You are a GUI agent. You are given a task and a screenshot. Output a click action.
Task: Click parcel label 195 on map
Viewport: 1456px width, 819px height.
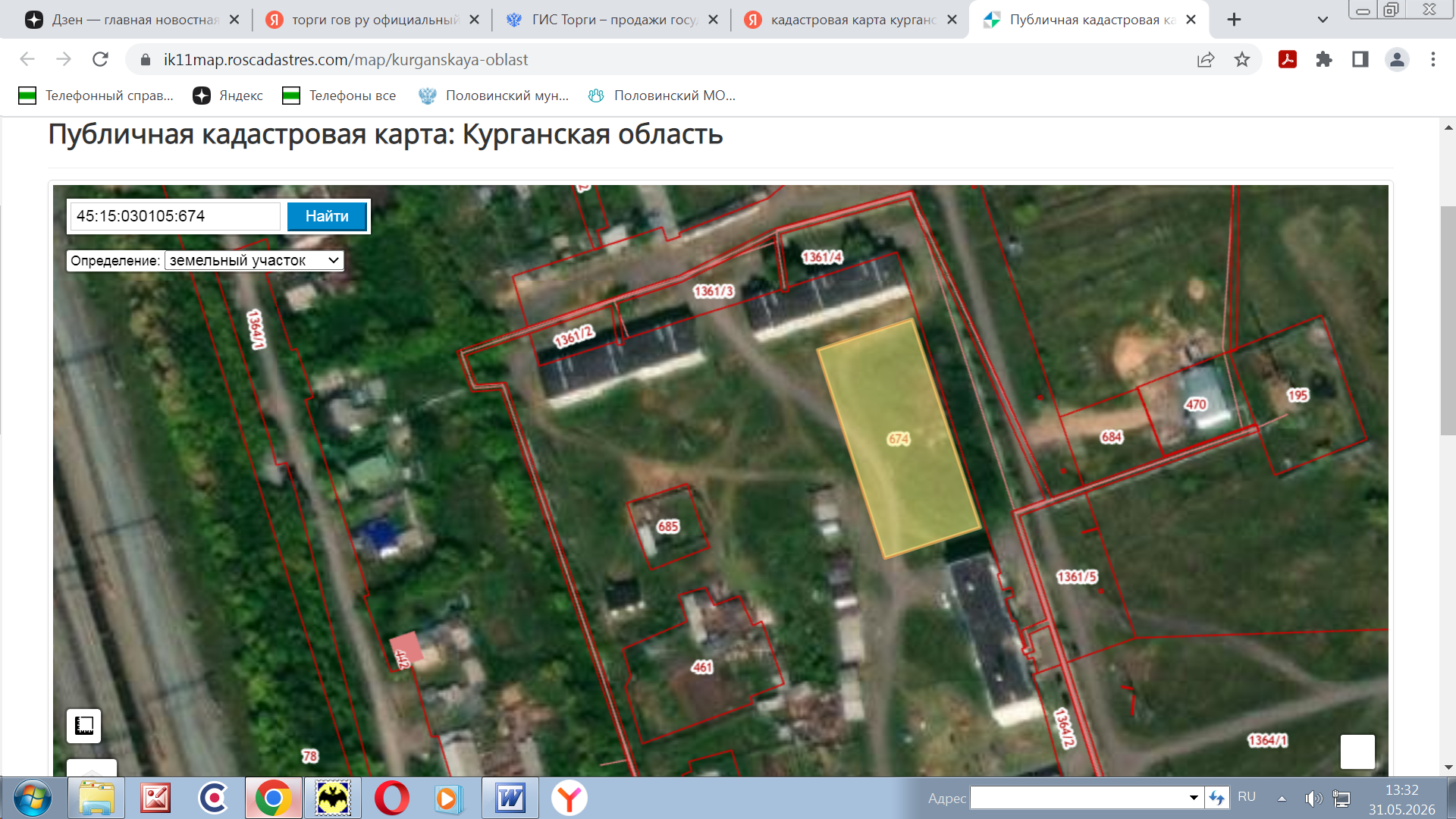(x=1298, y=395)
